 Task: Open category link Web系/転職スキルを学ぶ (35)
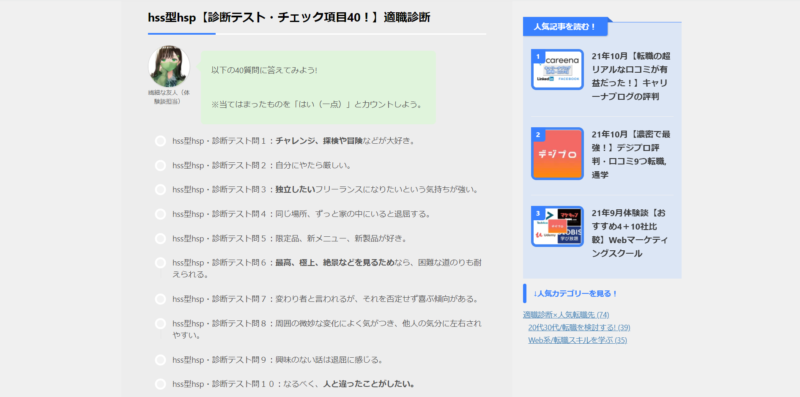coord(578,340)
